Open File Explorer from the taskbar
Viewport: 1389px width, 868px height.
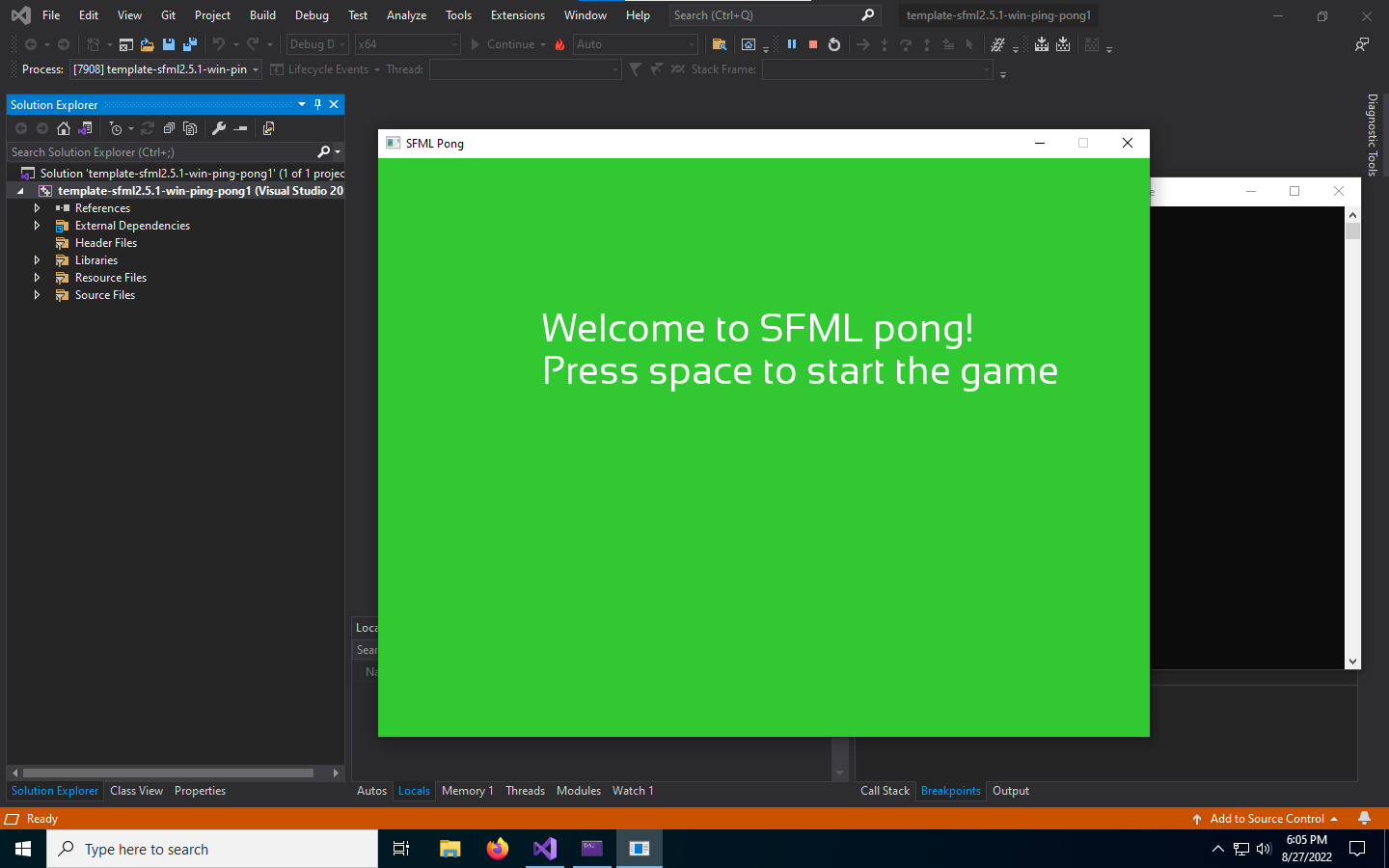tap(450, 849)
